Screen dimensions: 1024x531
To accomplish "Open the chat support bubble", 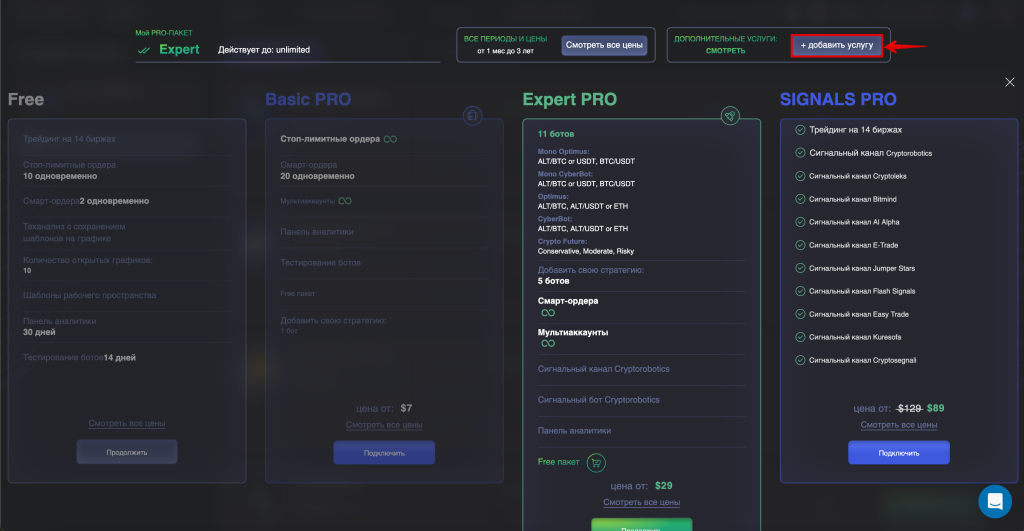I will tap(995, 500).
